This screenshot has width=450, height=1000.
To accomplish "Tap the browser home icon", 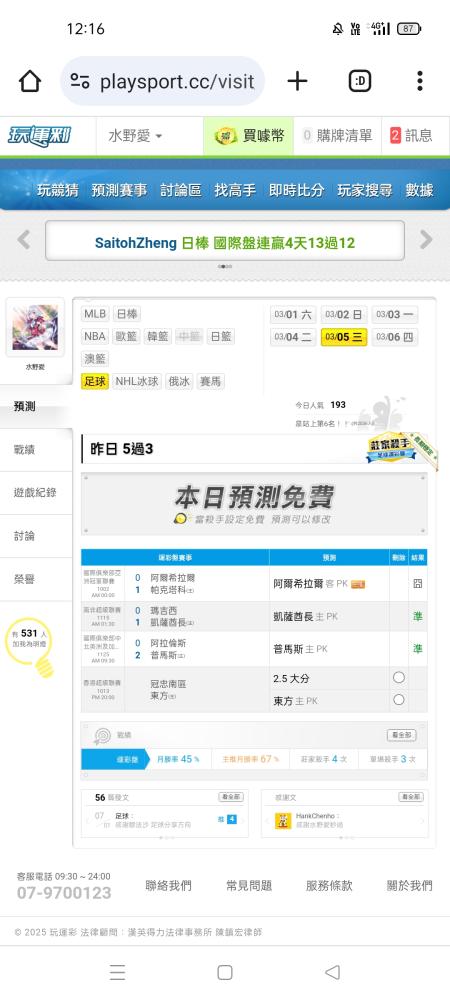I will 30,81.
